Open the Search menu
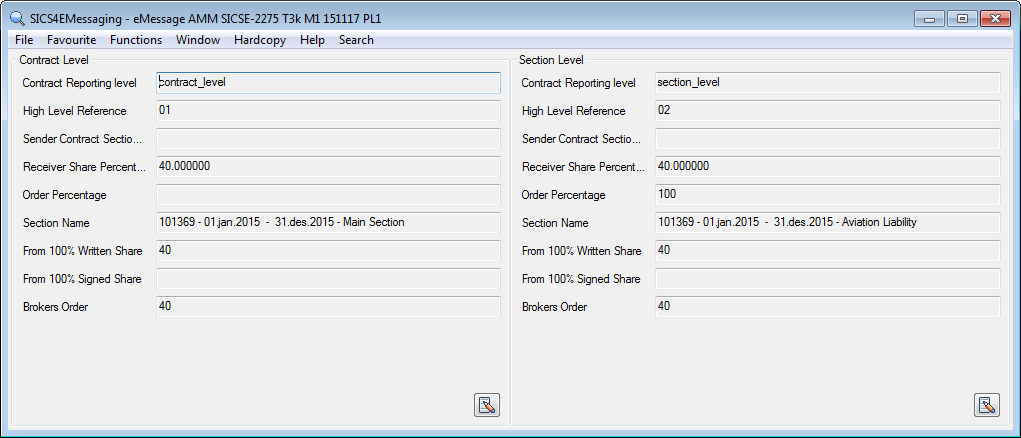 coord(356,40)
